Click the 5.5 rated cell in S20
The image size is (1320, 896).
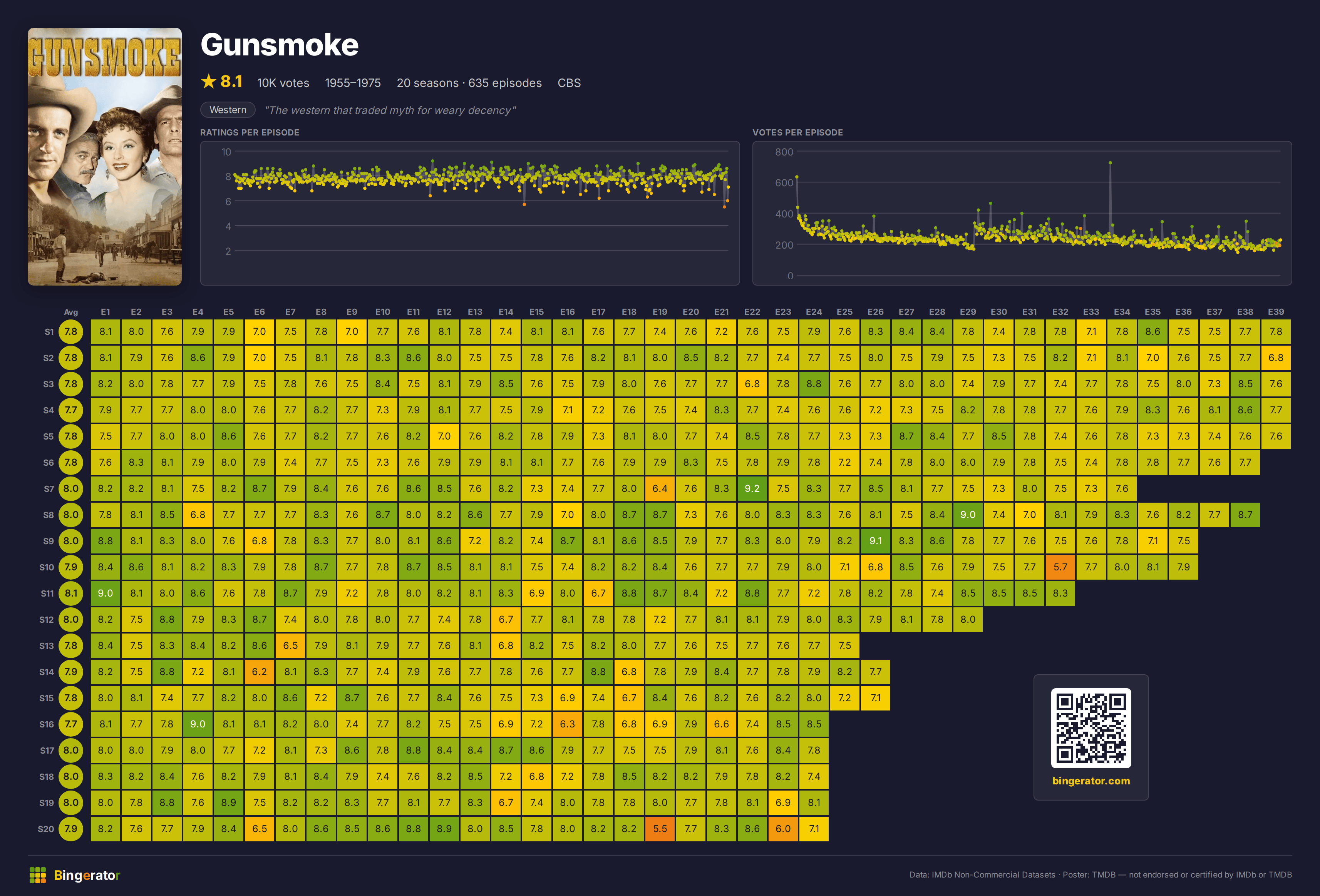click(x=660, y=829)
